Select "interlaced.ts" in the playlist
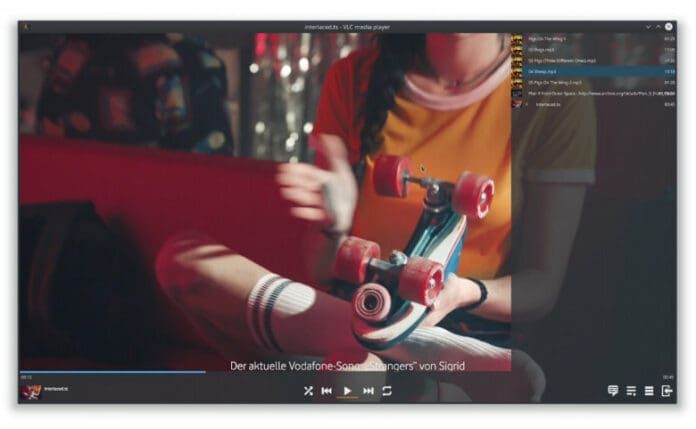 [x=594, y=104]
